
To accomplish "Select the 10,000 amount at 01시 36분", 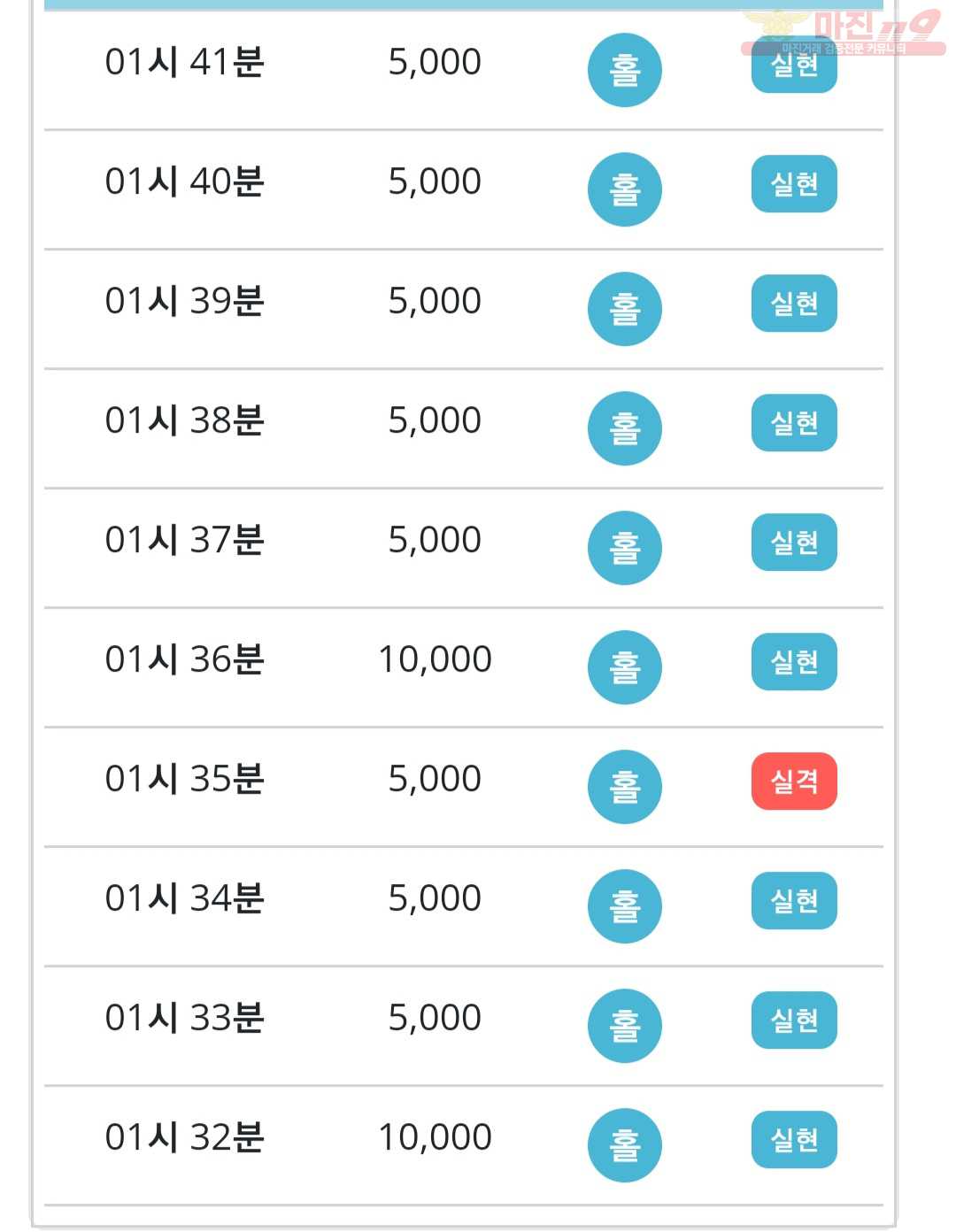I will click(x=435, y=659).
